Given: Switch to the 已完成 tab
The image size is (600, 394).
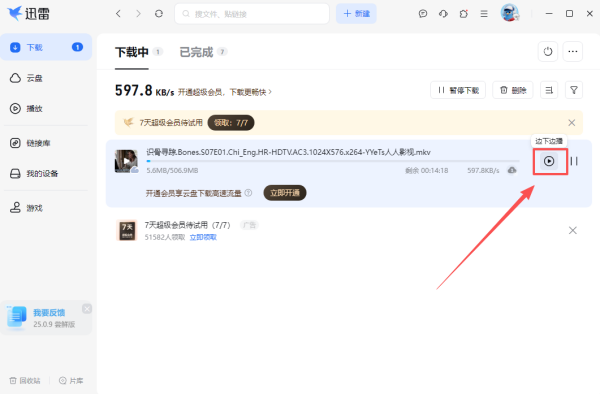Looking at the screenshot, I should pos(196,52).
